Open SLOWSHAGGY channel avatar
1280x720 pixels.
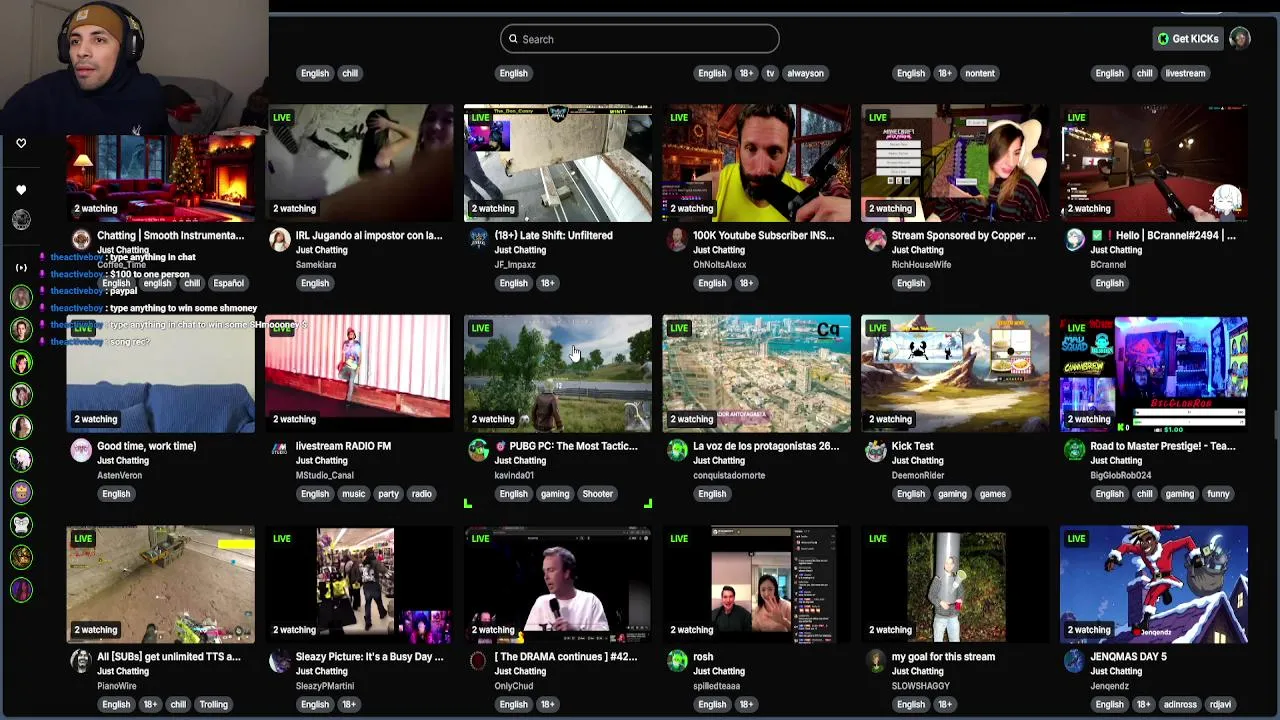[876, 661]
